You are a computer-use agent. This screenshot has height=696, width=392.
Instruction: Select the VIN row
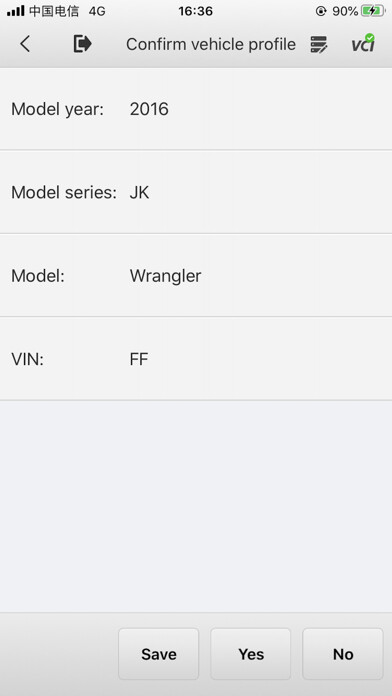[x=196, y=359]
